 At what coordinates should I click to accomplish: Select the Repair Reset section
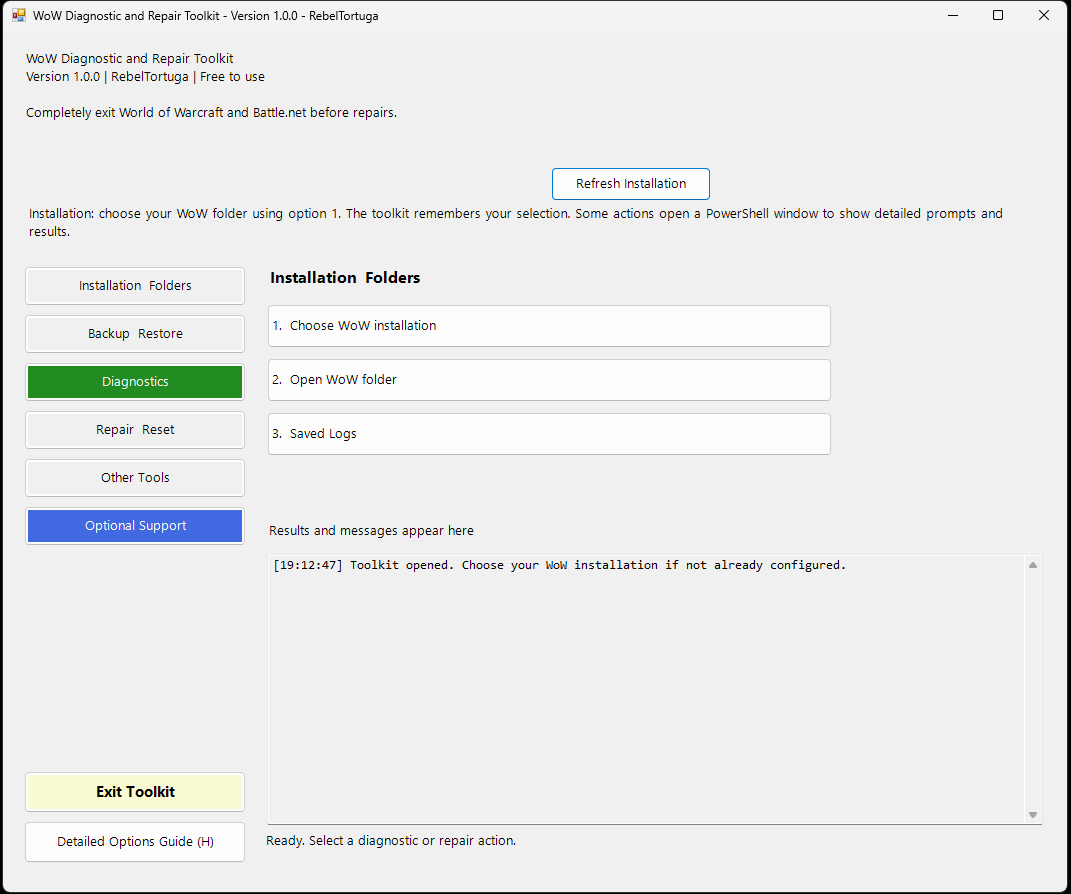[135, 430]
